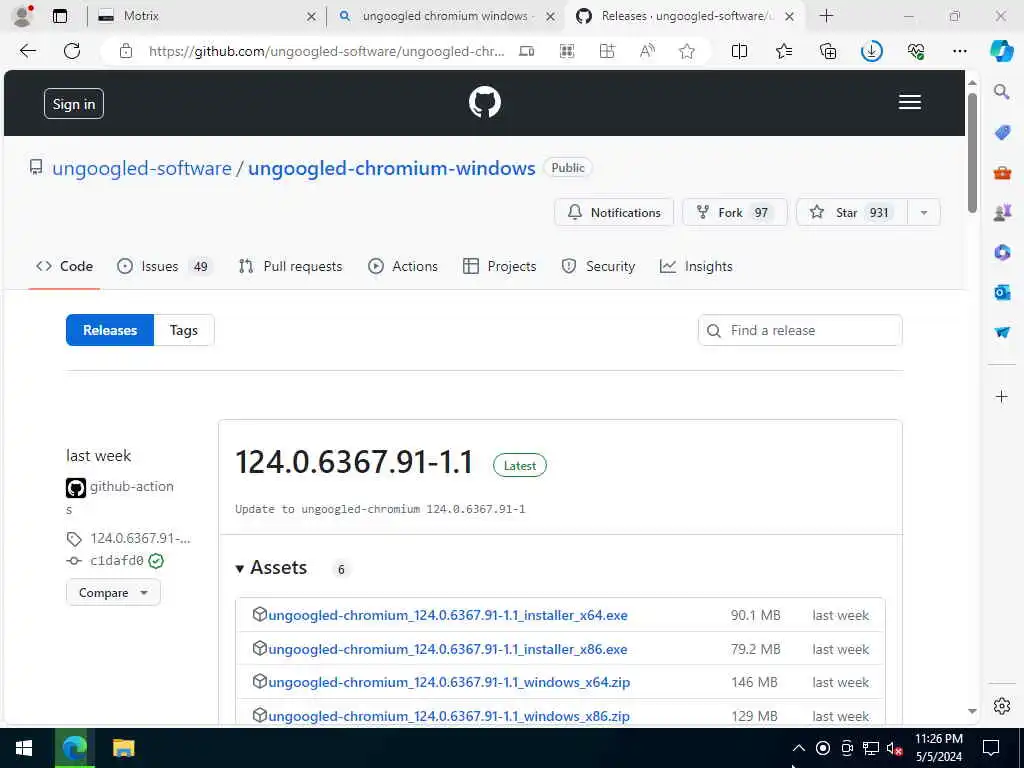Open the Windows notification center

991,748
